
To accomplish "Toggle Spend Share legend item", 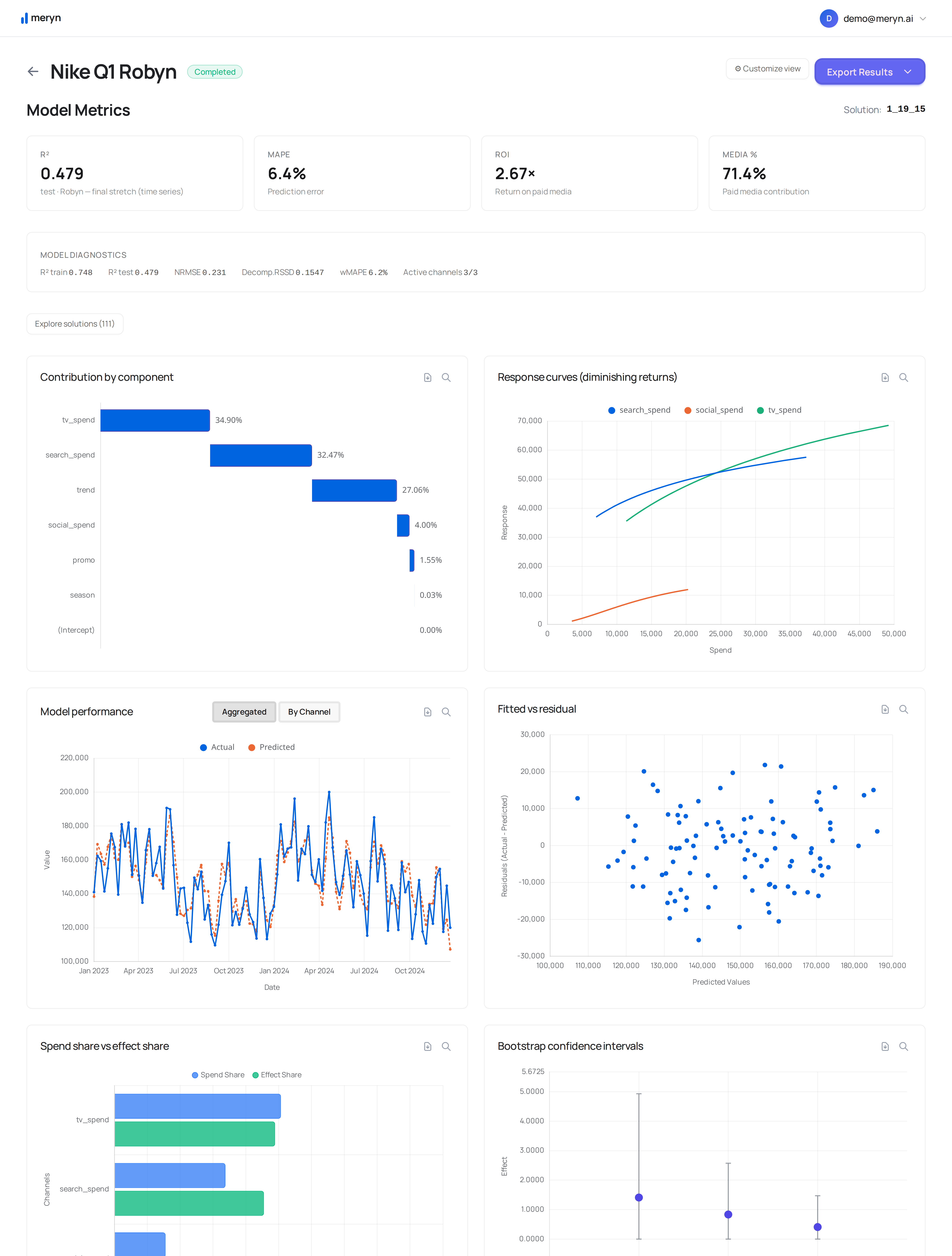I will [218, 1075].
